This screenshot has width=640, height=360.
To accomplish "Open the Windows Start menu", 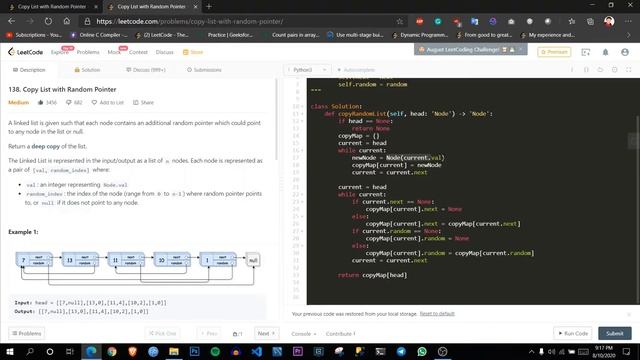I will [9, 351].
